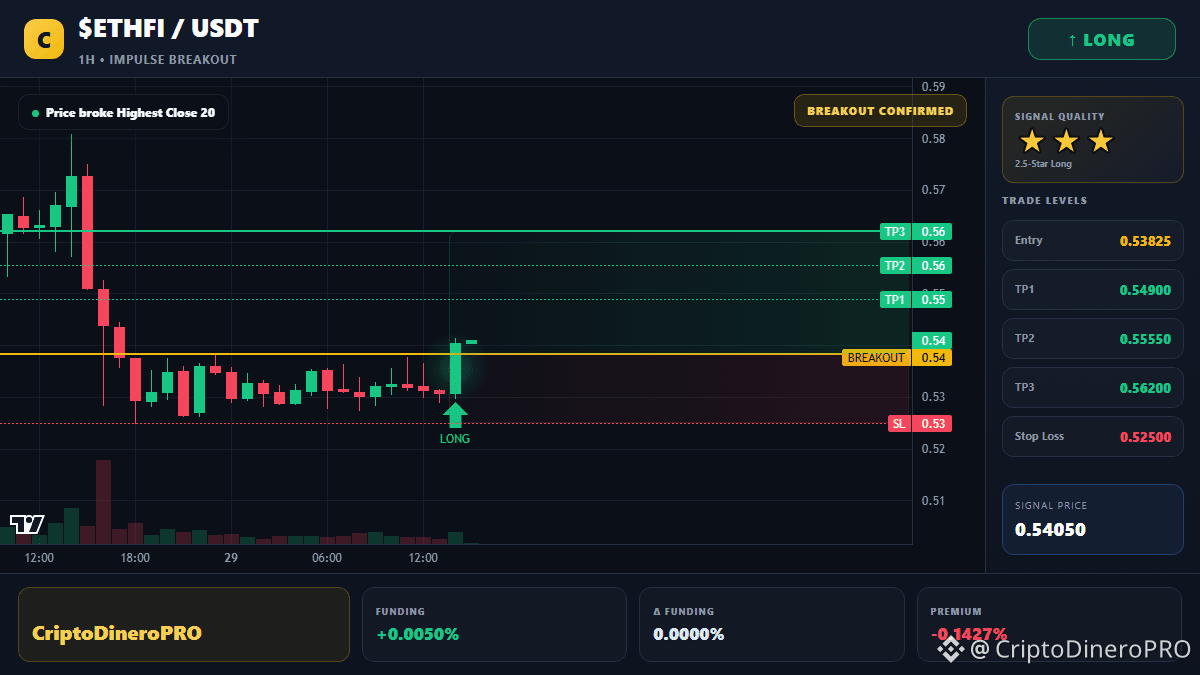Click the Δ Funding 0.0000% card

pyautogui.click(x=772, y=624)
